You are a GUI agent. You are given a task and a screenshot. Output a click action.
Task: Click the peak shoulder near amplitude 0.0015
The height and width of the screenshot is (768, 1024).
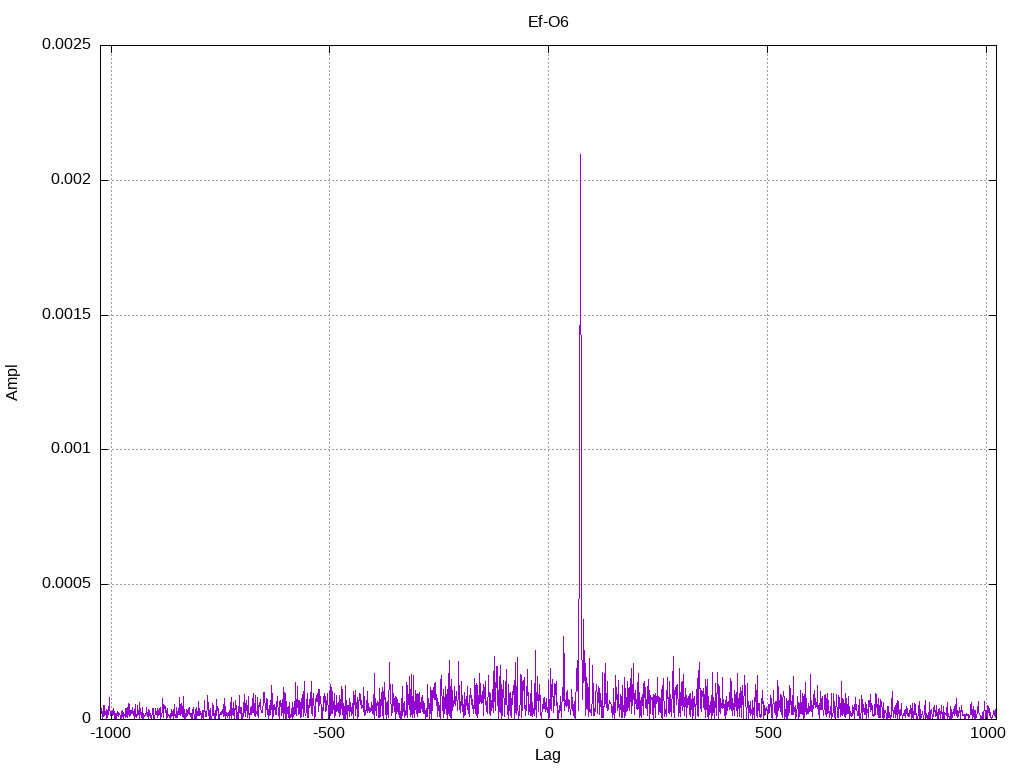pos(579,327)
